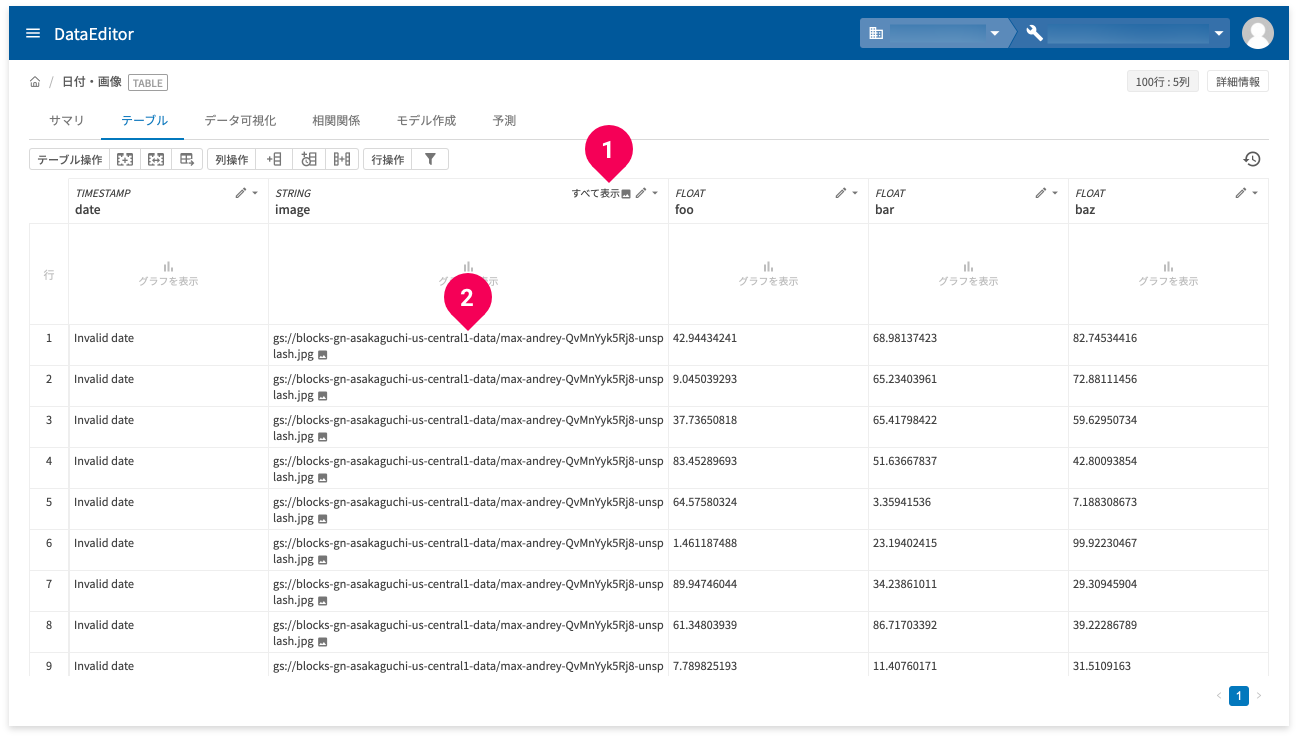This screenshot has height=738, width=1298.
Task: Click the next page arrow
Action: (x=1259, y=696)
